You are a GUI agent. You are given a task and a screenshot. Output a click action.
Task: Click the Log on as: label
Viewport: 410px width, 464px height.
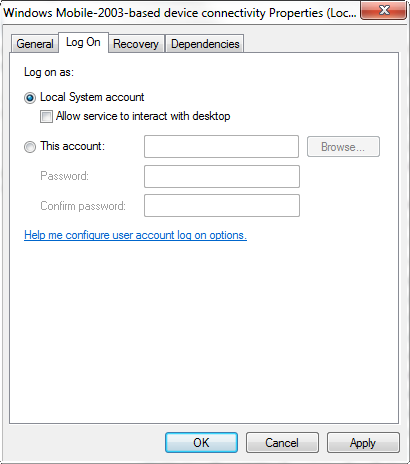tap(49, 72)
